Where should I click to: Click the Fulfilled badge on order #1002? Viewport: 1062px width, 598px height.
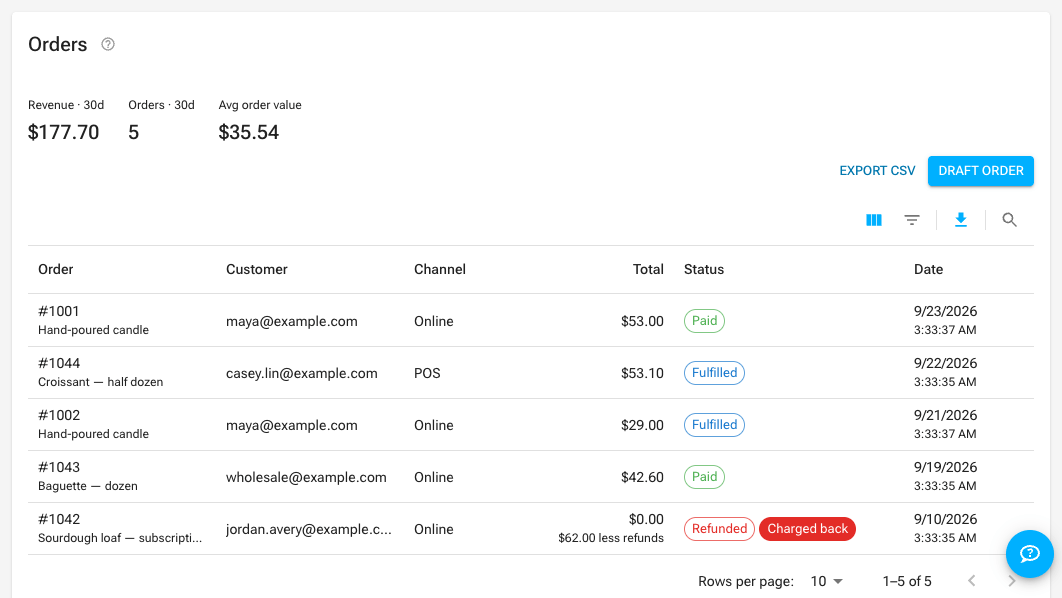pos(714,425)
